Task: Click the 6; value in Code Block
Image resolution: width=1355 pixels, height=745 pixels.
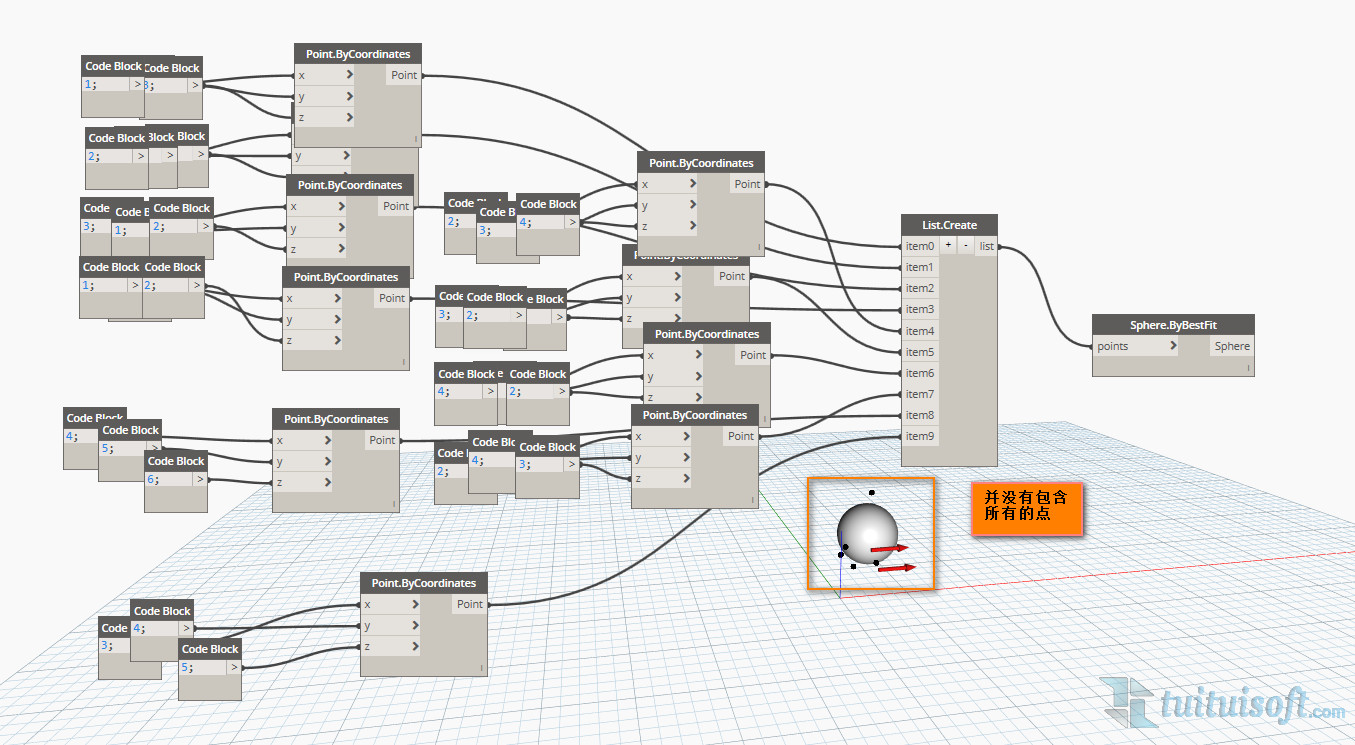Action: 155,479
